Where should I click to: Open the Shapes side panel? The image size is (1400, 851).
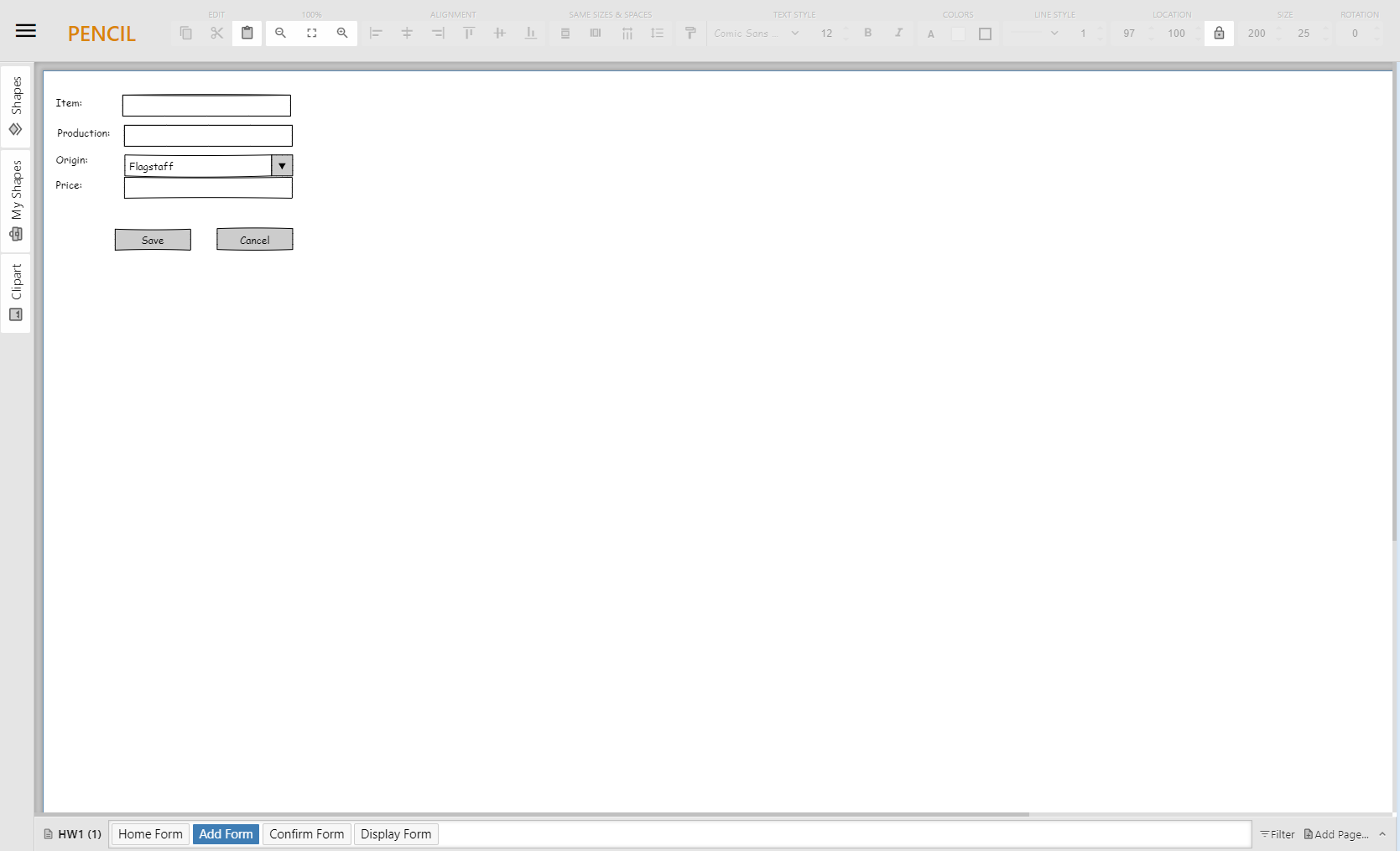(x=16, y=106)
